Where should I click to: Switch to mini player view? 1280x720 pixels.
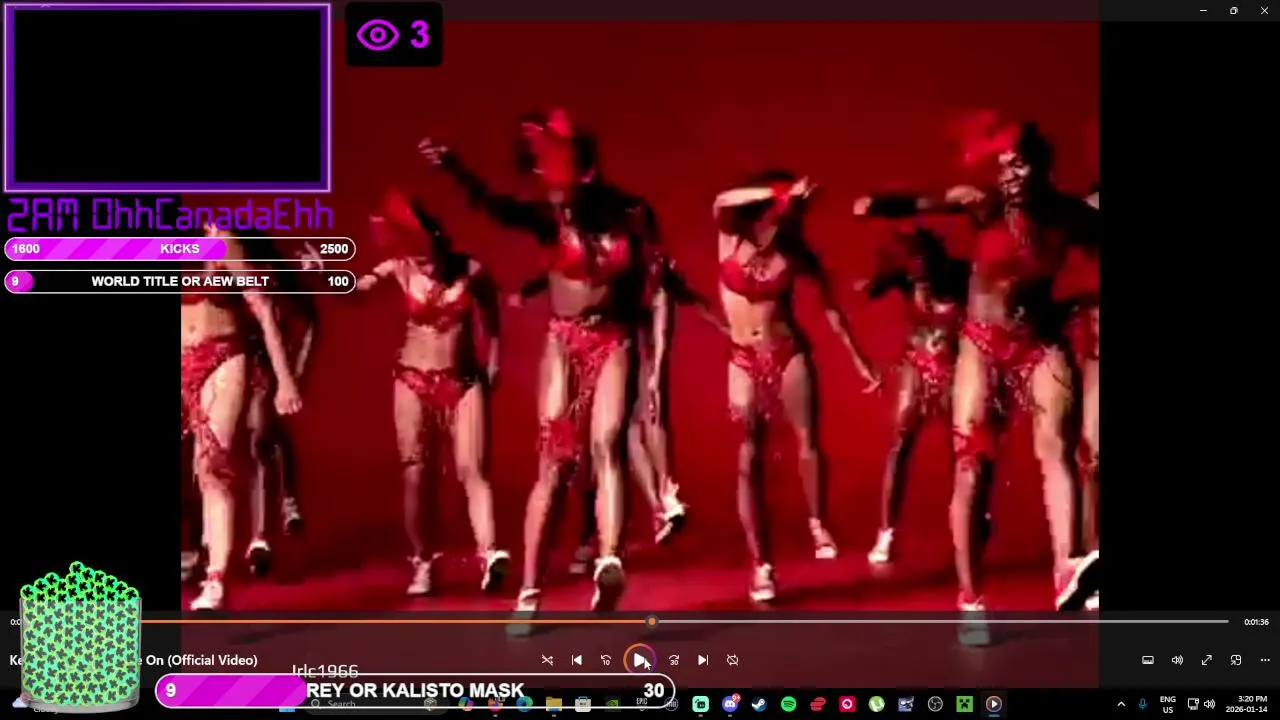click(1236, 660)
